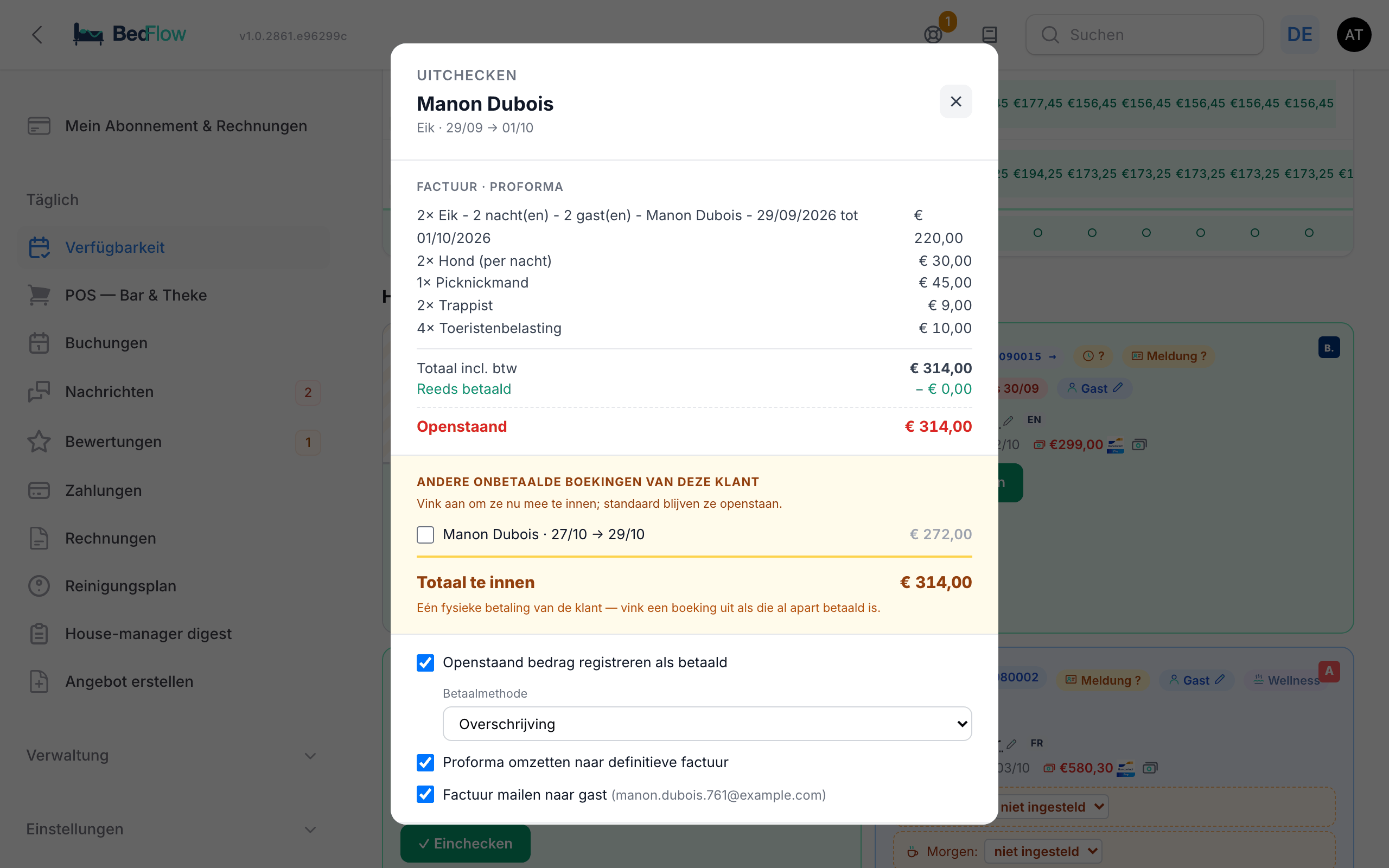This screenshot has height=868, width=1389.
Task: Click the House-manager digest clipboard icon
Action: coord(39,633)
